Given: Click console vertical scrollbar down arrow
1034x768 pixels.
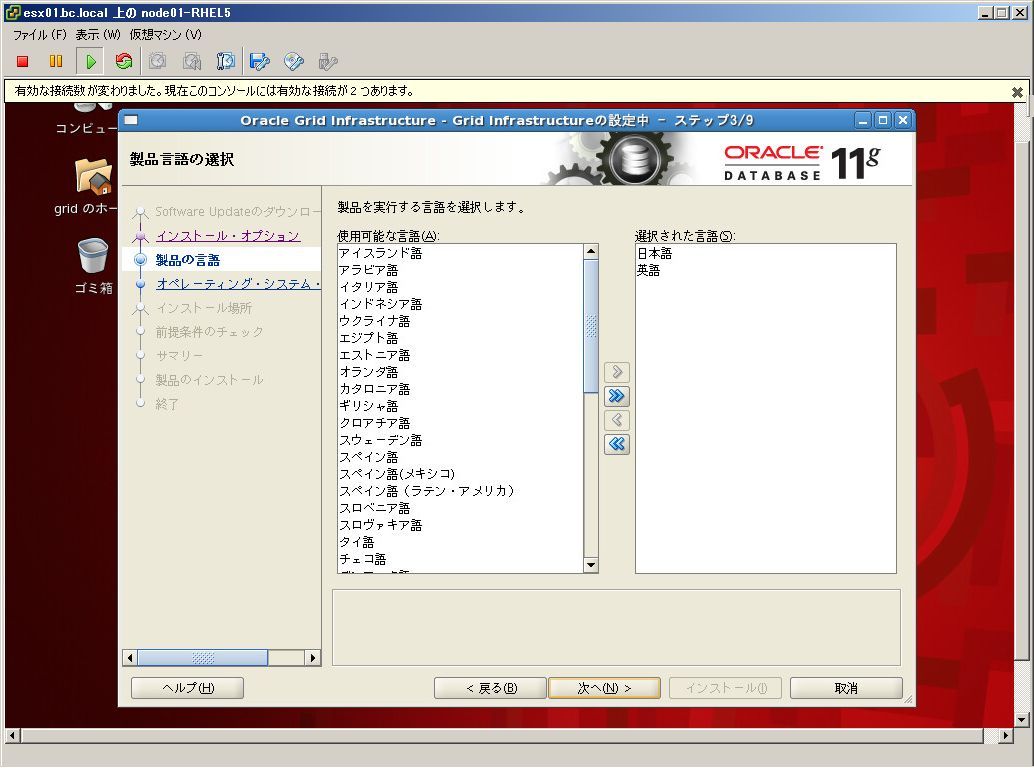Looking at the screenshot, I should click(x=1021, y=720).
